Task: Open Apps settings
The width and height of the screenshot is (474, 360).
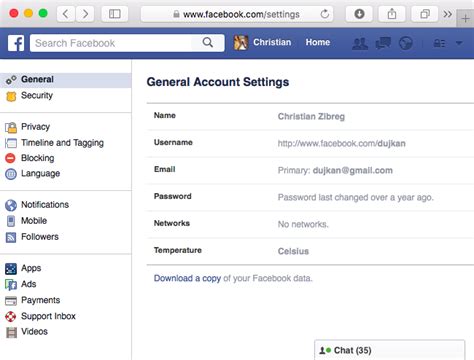Action: (x=31, y=268)
